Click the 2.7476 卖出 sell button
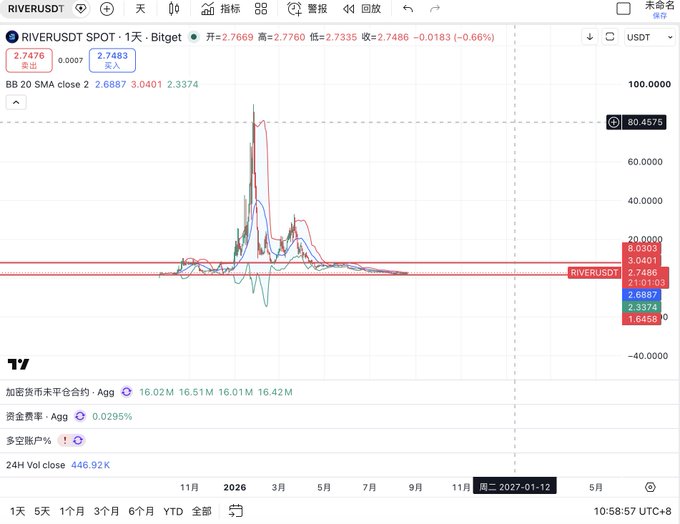Screen dimensions: 680x524 click(x=29, y=60)
